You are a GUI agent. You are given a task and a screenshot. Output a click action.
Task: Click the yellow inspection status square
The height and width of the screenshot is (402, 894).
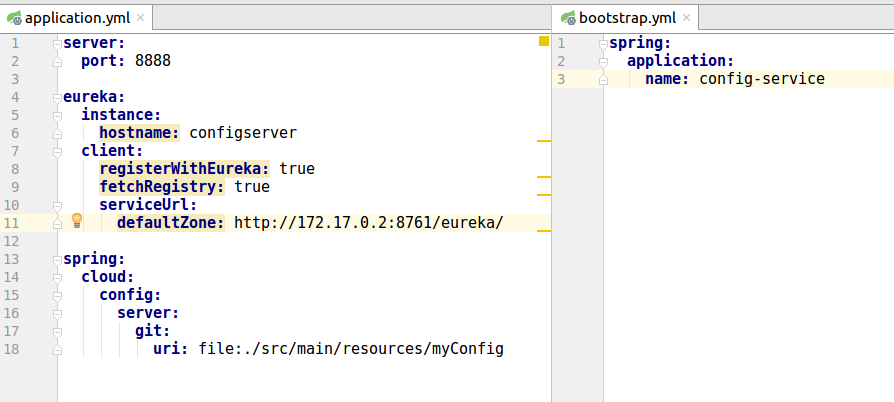(x=544, y=41)
